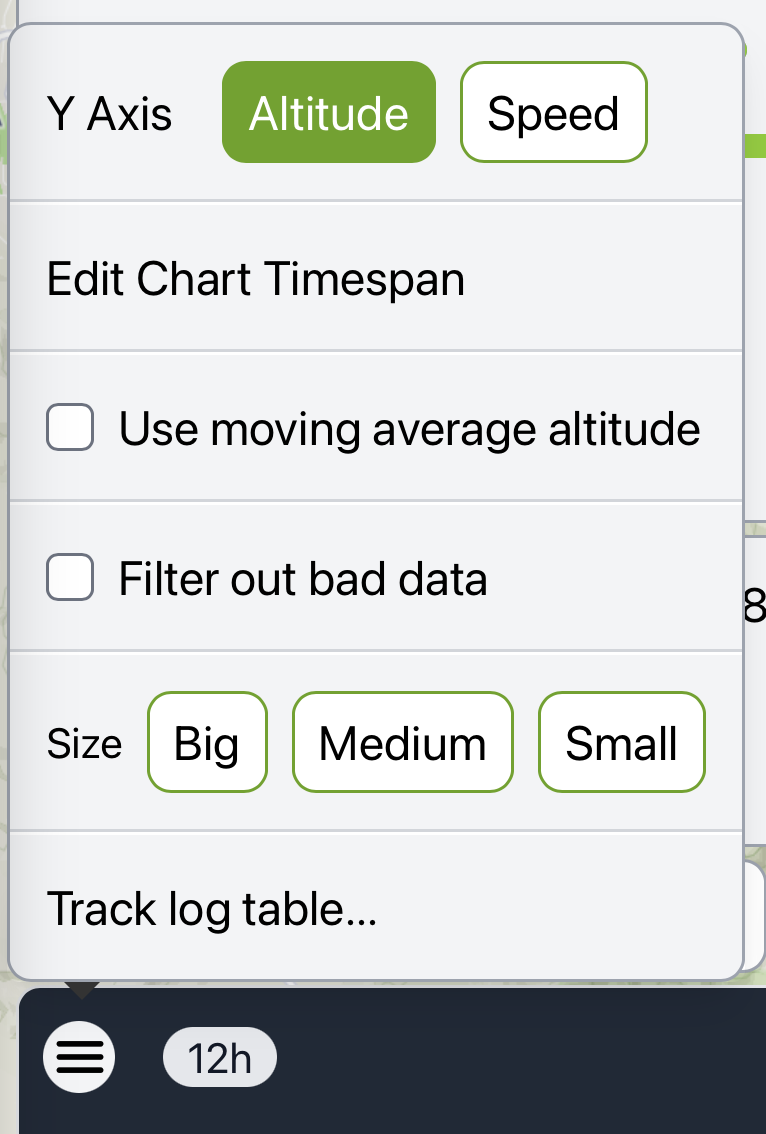This screenshot has width=766, height=1134.
Task: Click the popup's pointer arrow above the menu icon
Action: [81, 990]
